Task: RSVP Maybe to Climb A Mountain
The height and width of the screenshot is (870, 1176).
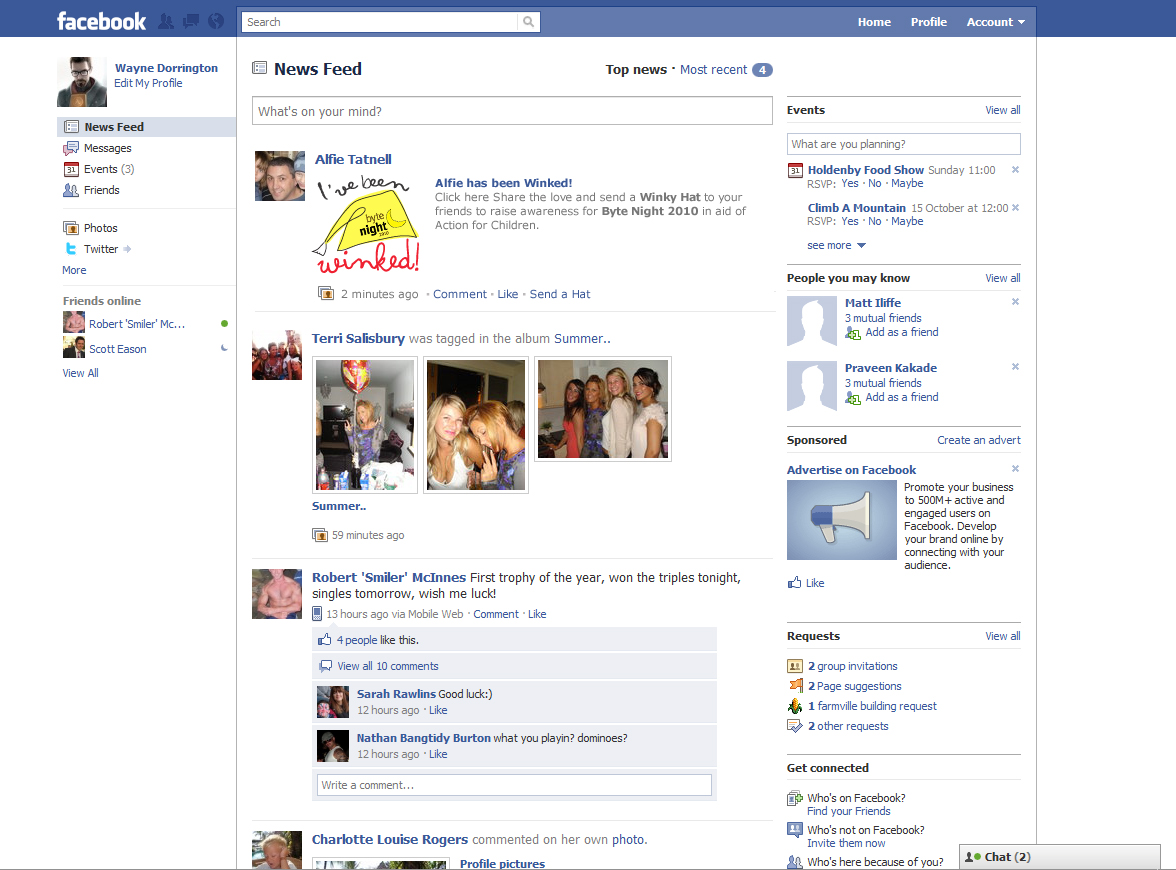Action: click(906, 221)
